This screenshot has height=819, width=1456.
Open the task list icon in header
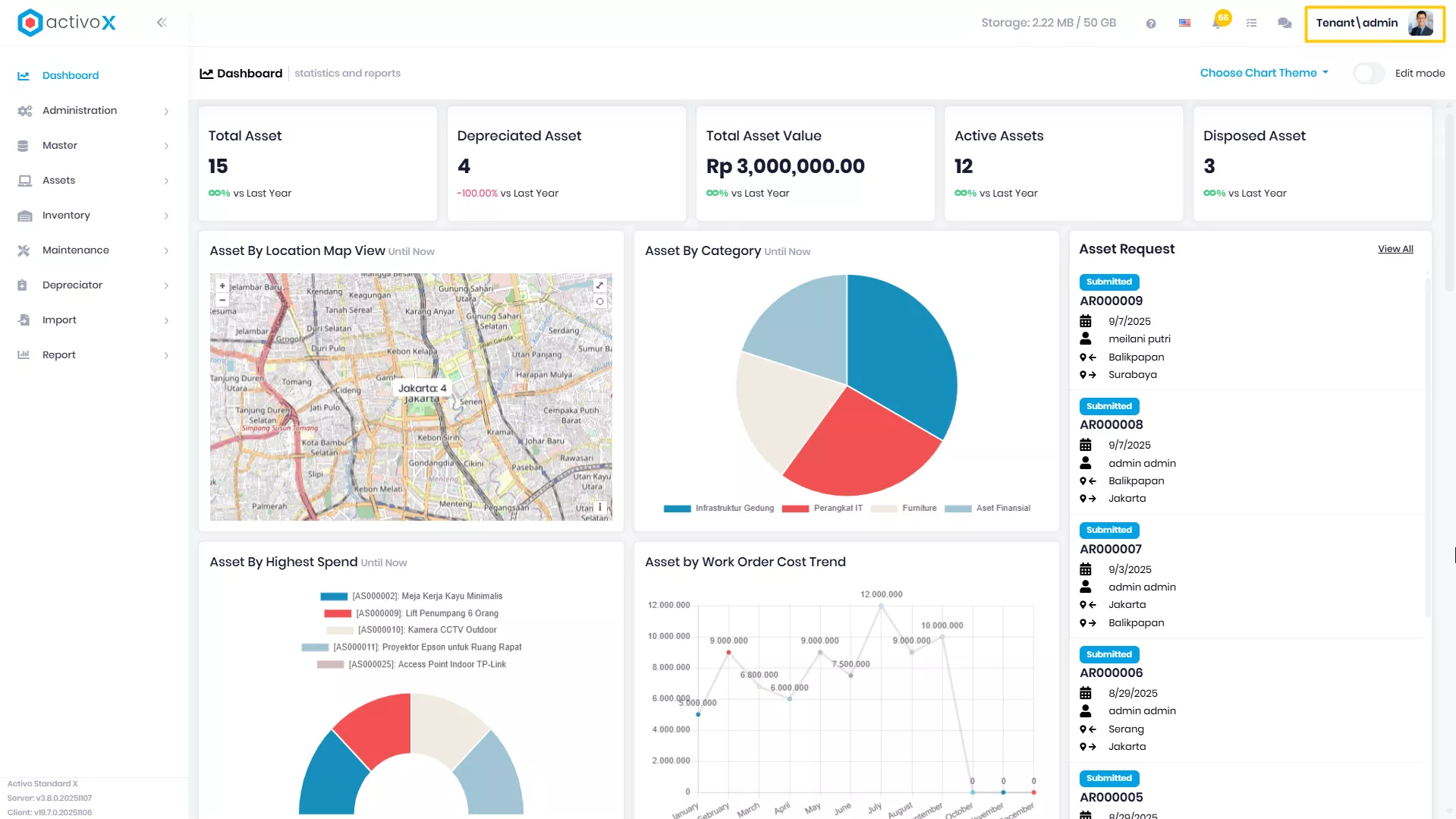click(x=1251, y=24)
